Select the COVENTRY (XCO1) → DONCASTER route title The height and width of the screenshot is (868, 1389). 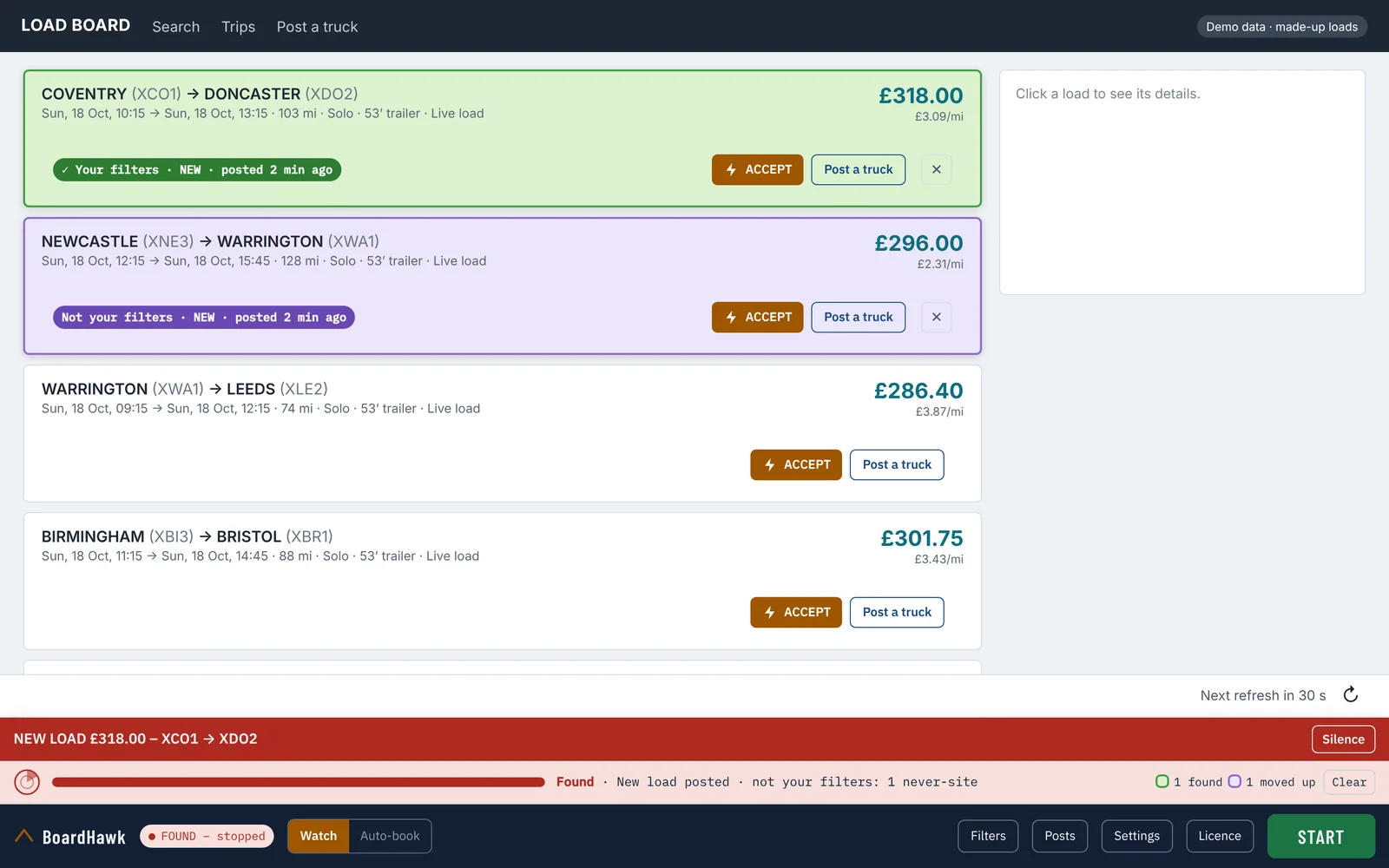tap(200, 94)
